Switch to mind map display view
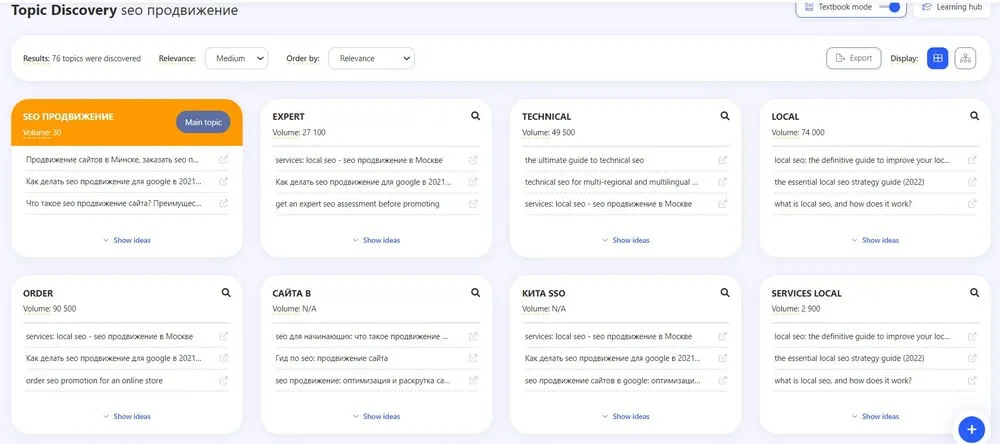1000x444 pixels. [x=965, y=58]
